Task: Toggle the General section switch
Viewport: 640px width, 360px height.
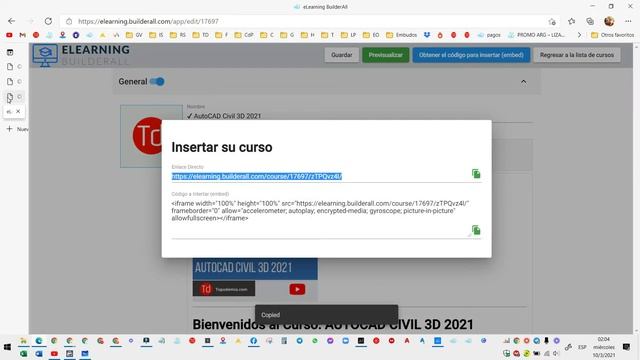Action: click(x=157, y=82)
